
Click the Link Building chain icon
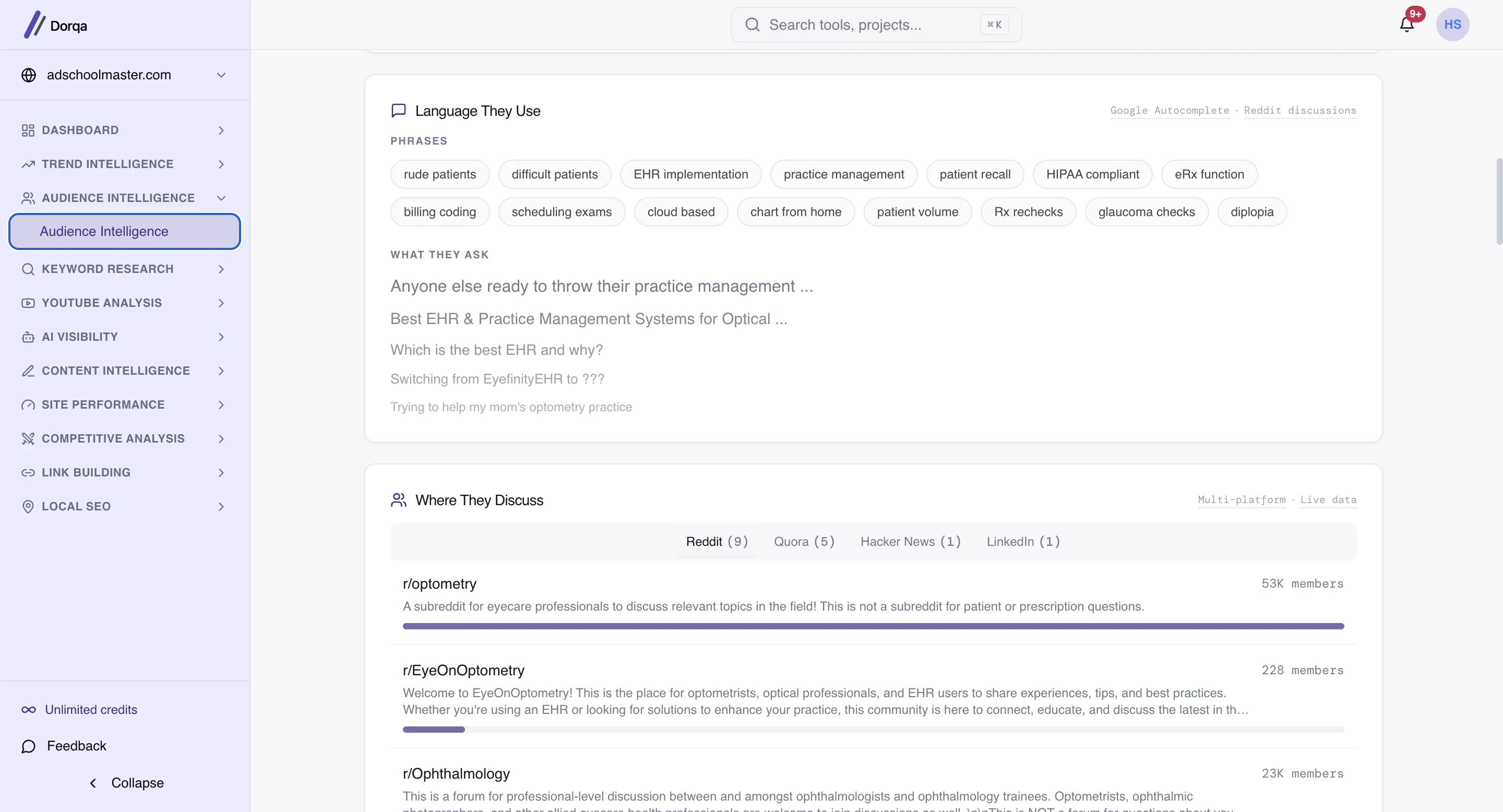(x=28, y=472)
